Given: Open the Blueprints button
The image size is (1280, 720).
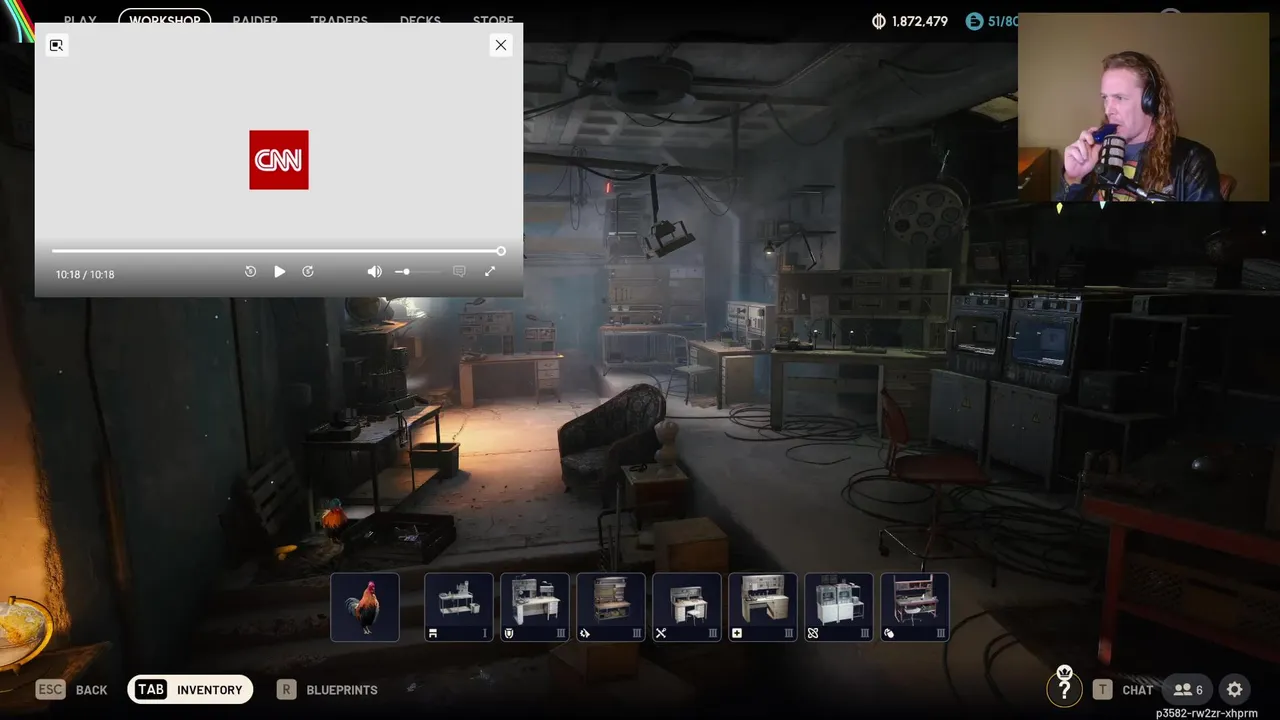Looking at the screenshot, I should (327, 689).
